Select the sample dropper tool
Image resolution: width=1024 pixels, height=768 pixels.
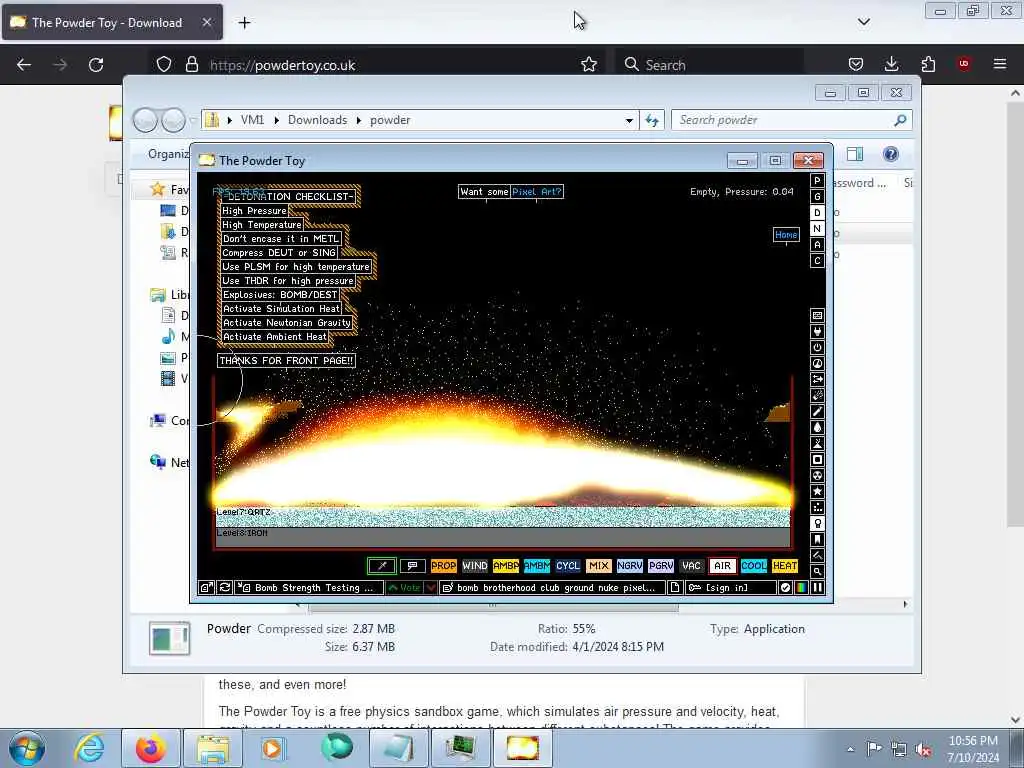[382, 566]
